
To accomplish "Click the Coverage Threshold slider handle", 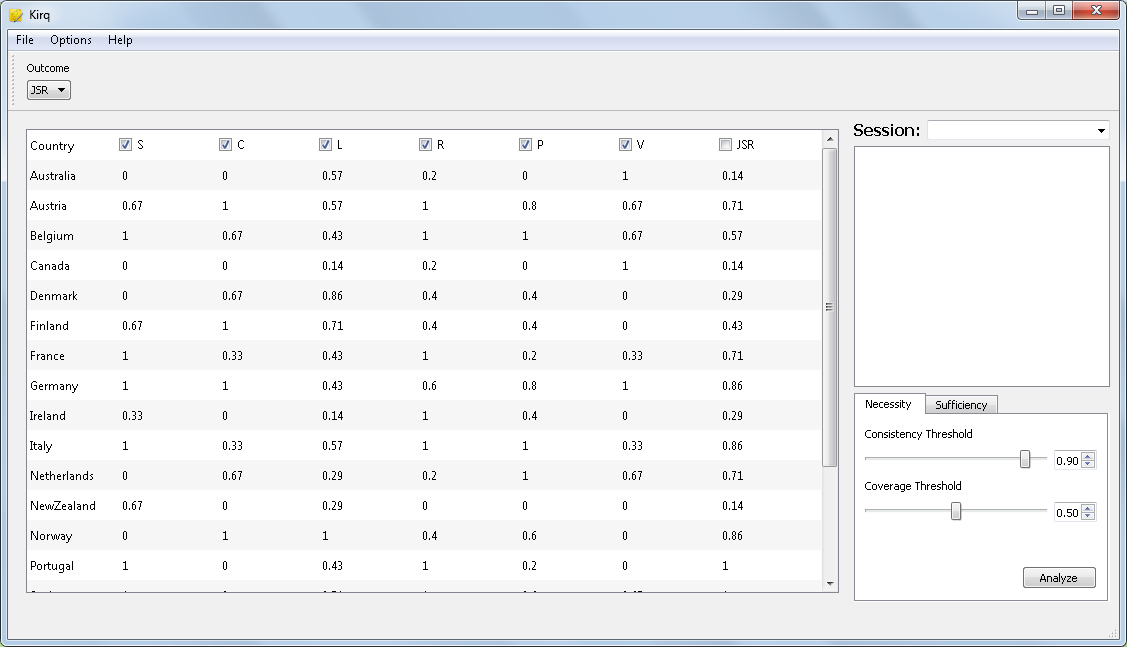I will 956,512.
